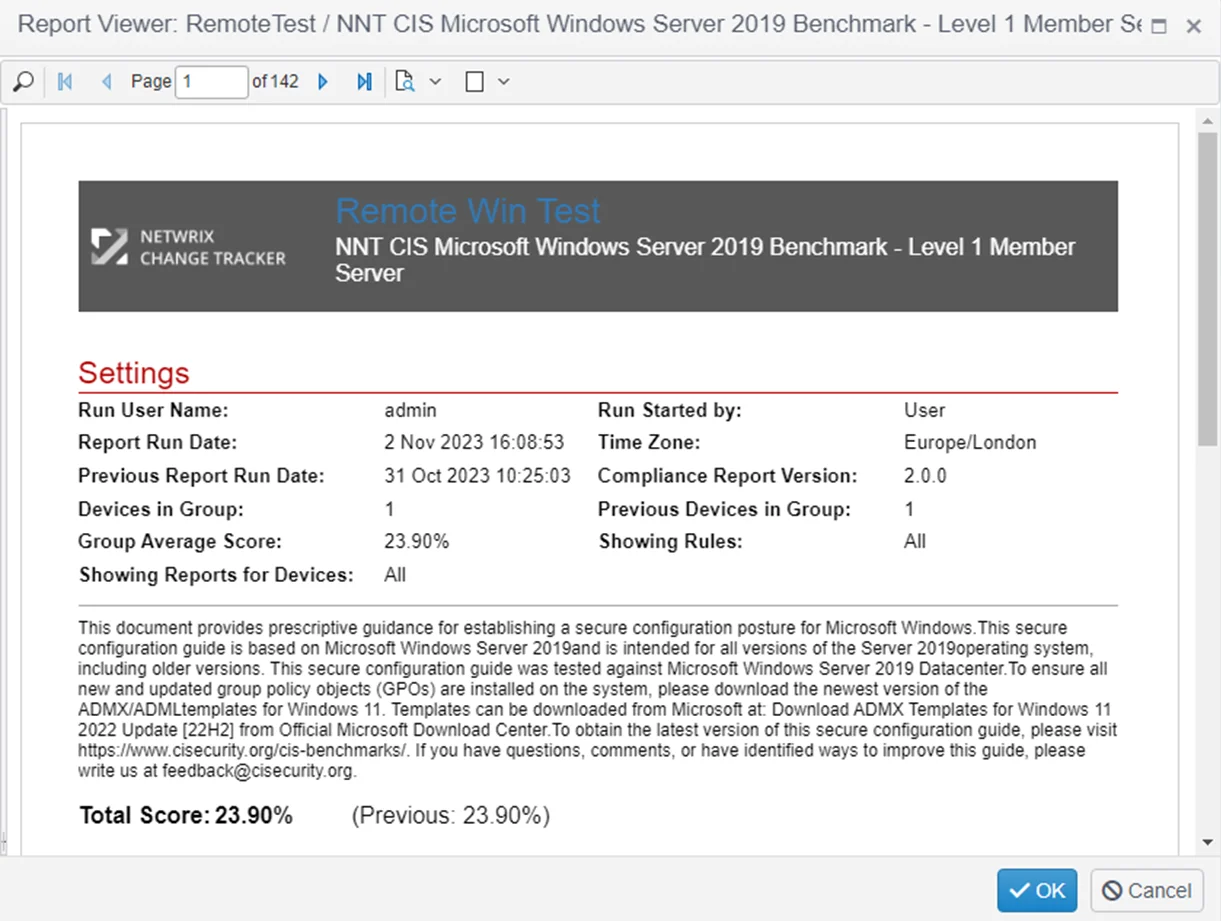
Task: Click the '2 Nov 2023 16:08:53' run date
Action: [474, 442]
